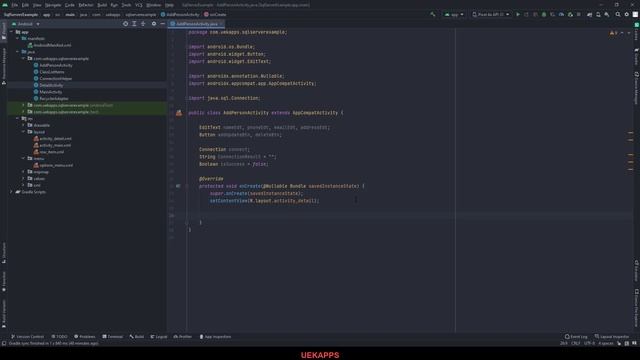Viewport: 640px width, 360px height.
Task: Open the Run menu
Action: 114,5
